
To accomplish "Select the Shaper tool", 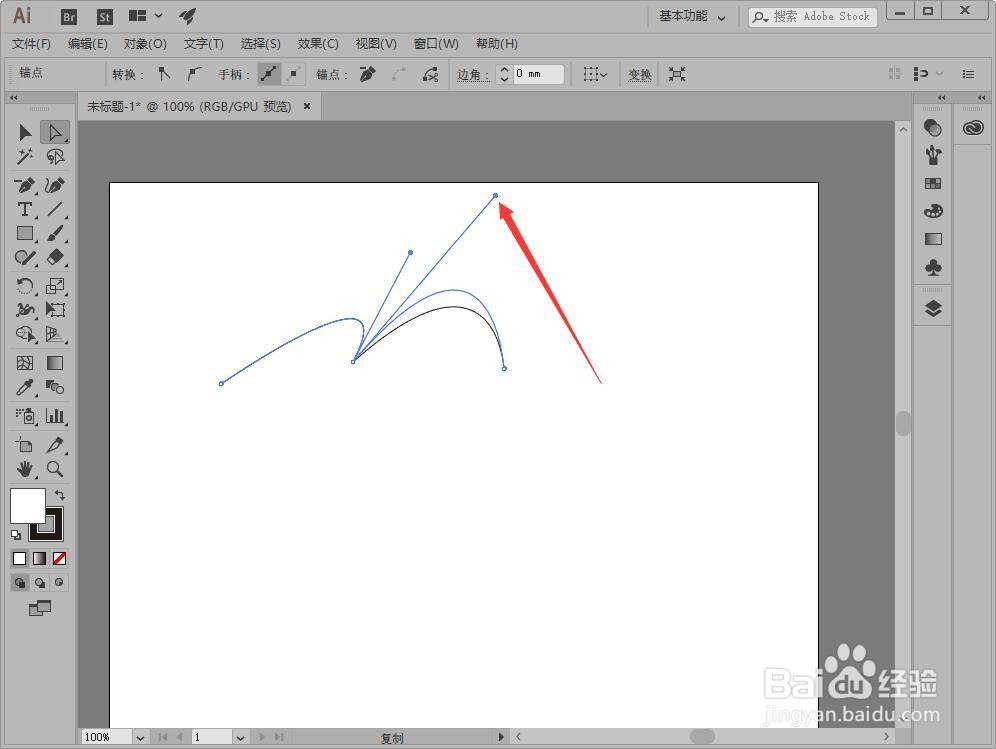I will click(25, 257).
